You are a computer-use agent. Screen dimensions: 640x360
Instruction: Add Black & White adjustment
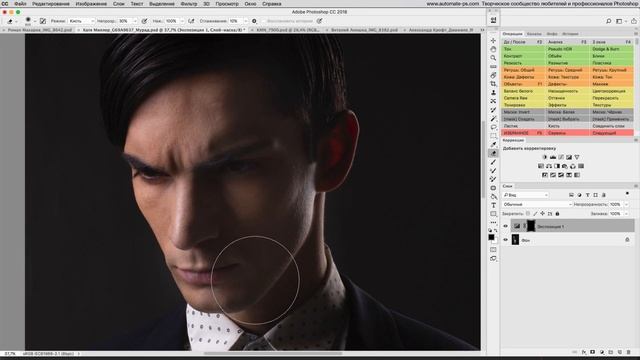click(557, 166)
